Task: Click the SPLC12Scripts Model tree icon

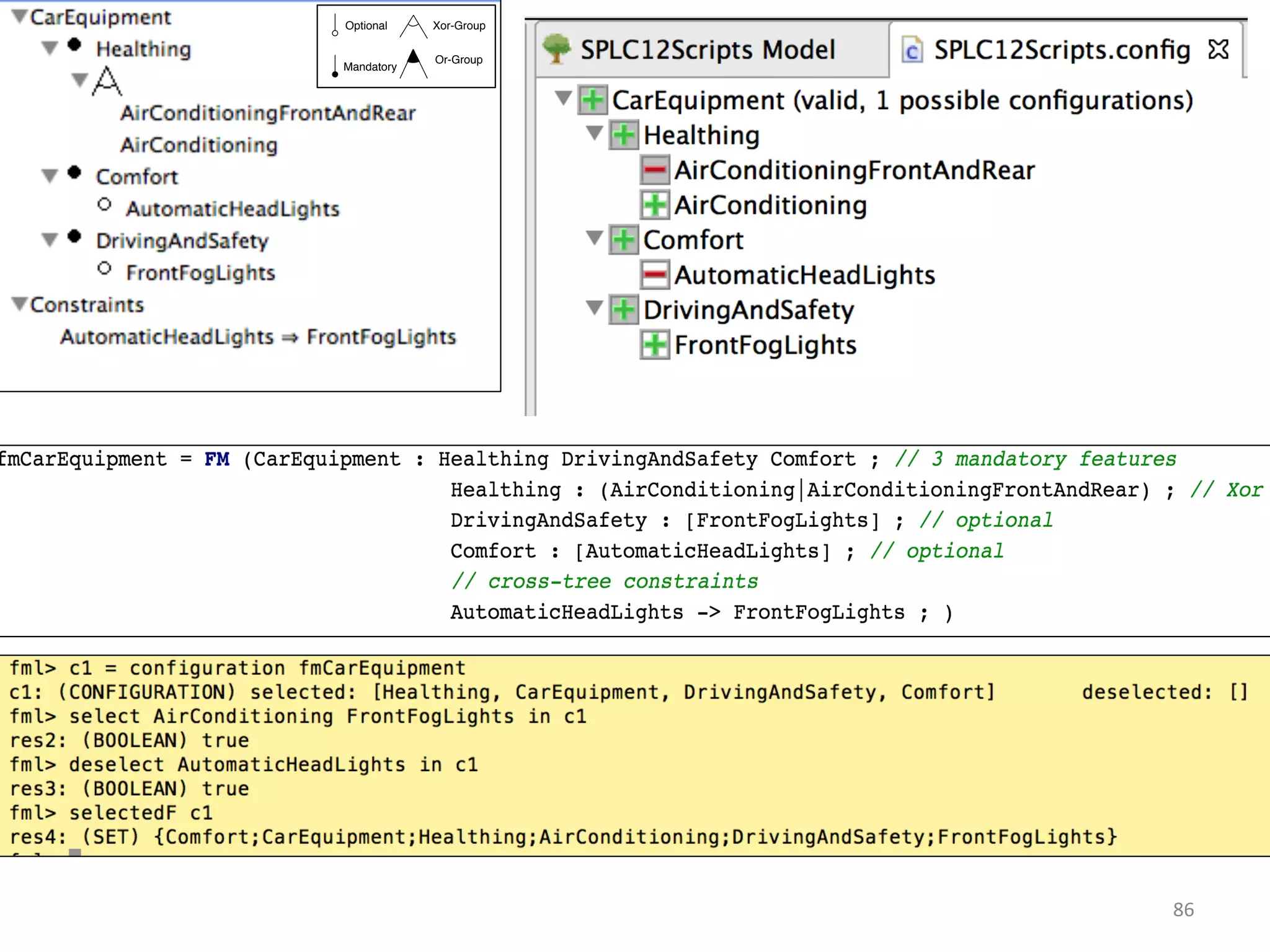Action: 556,49
